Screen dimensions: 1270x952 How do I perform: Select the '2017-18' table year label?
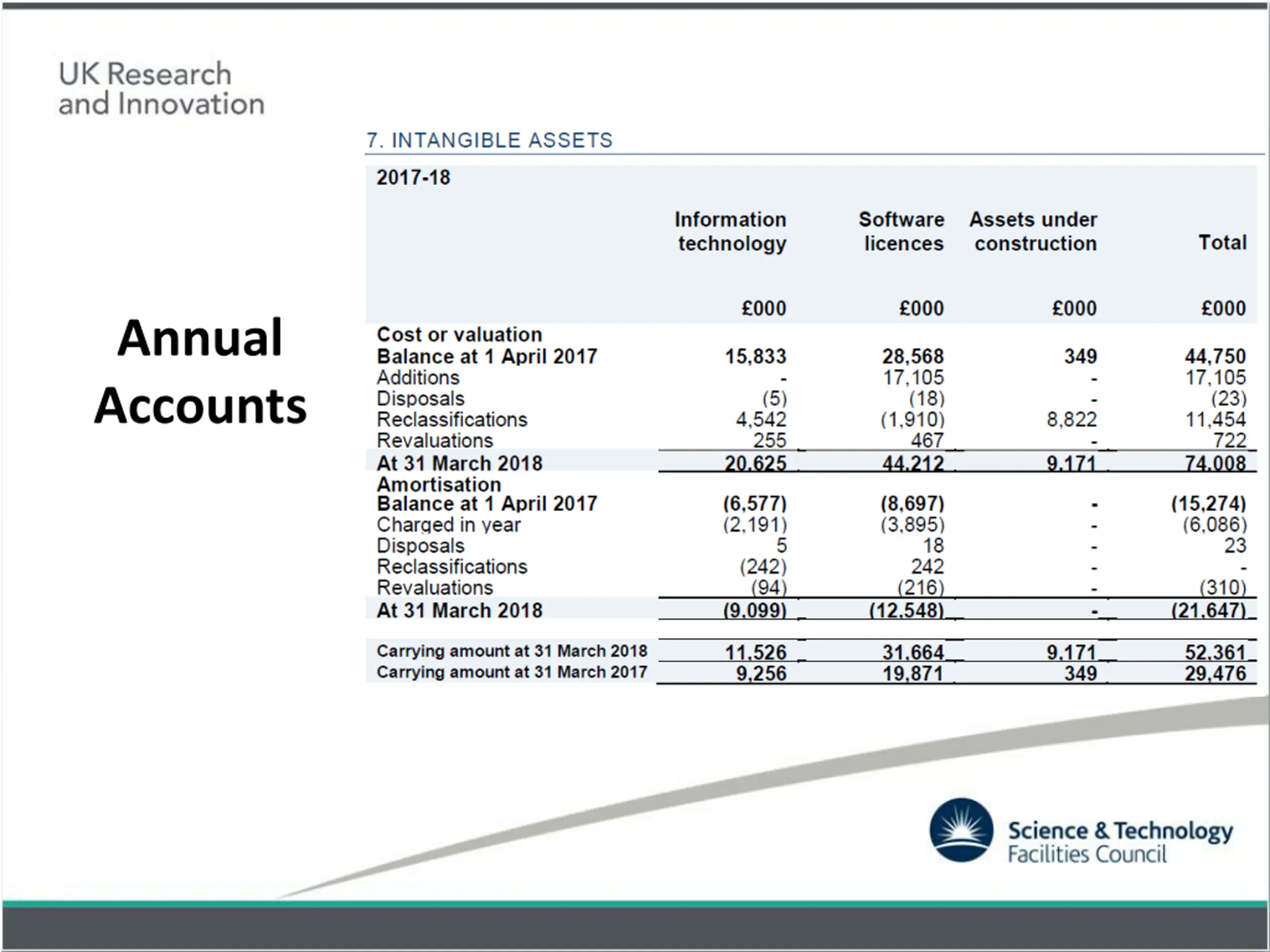pos(413,178)
